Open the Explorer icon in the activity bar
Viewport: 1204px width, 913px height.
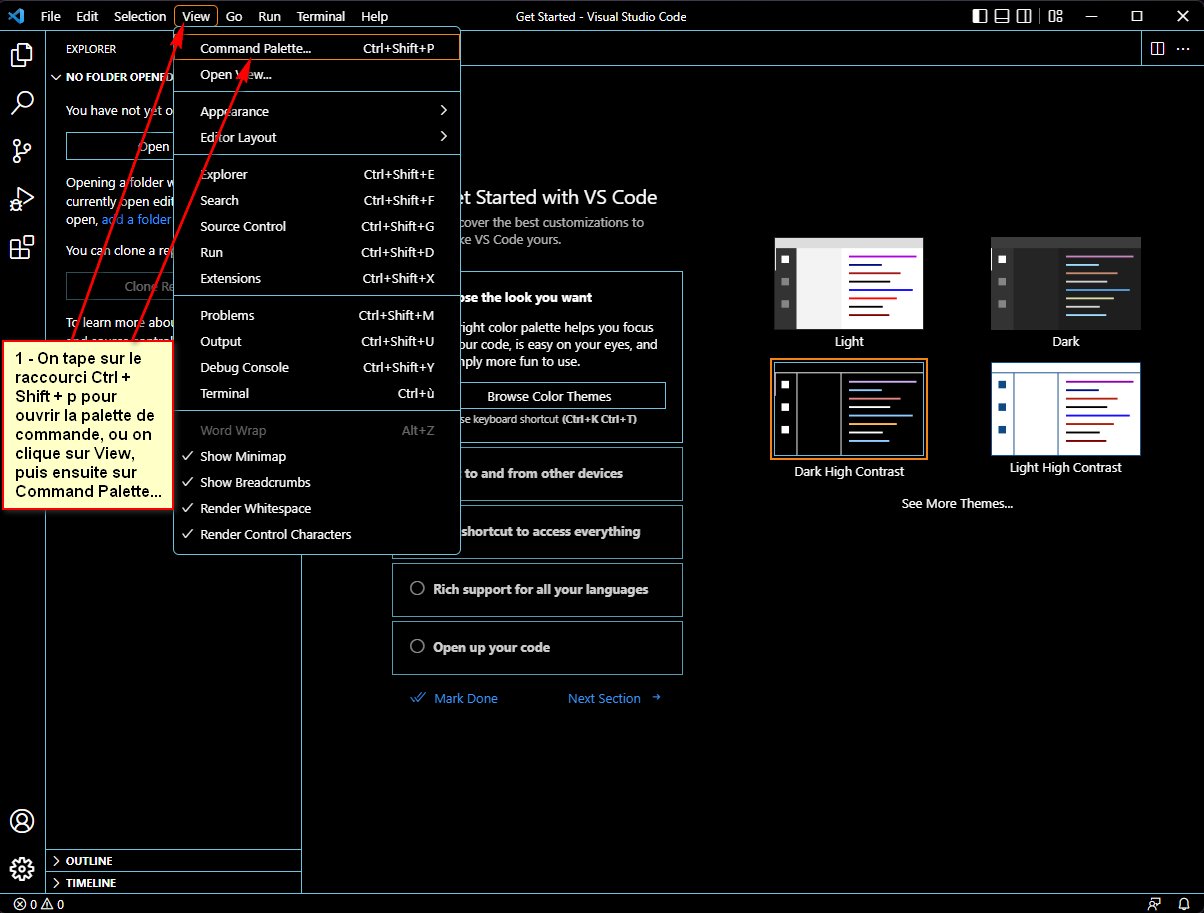click(x=22, y=55)
